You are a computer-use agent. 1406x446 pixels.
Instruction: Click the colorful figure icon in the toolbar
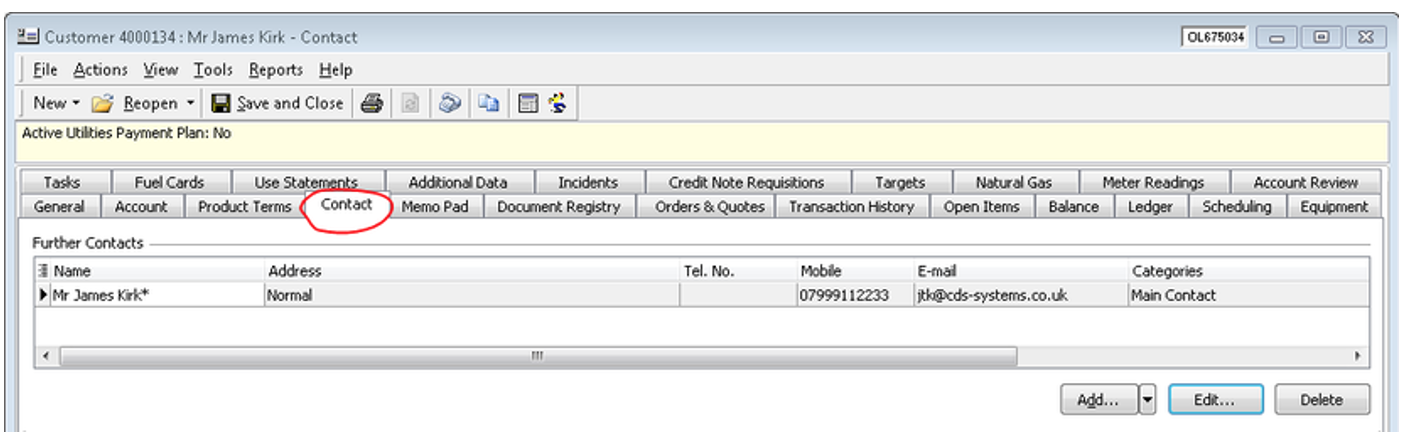pyautogui.click(x=557, y=103)
